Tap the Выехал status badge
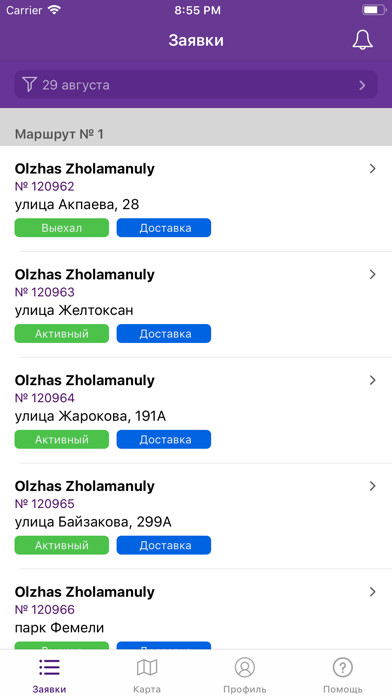392x696 pixels. pos(62,228)
